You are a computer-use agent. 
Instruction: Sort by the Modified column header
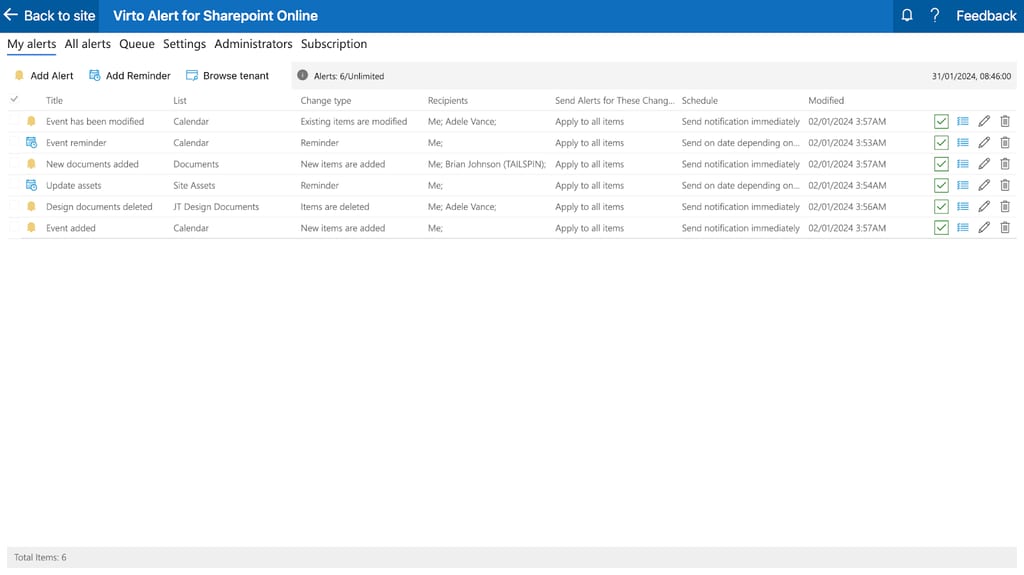pos(825,100)
